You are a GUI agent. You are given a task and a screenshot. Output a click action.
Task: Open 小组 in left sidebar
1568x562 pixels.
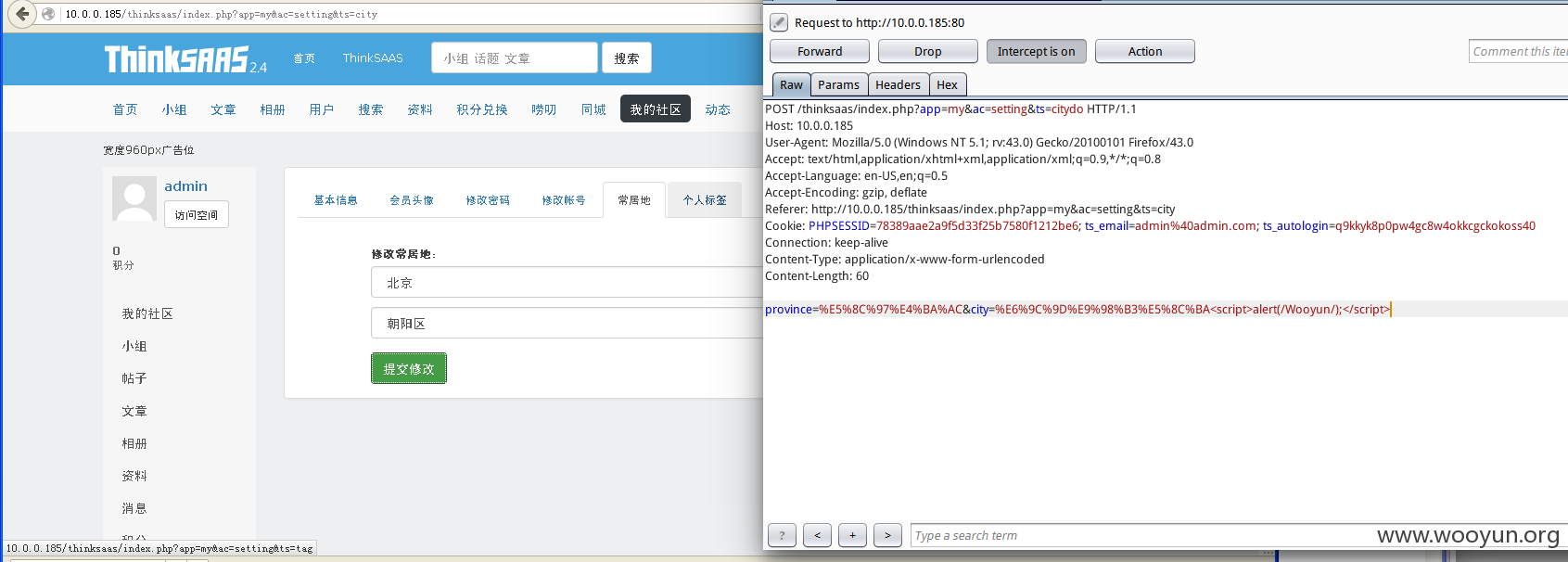click(134, 346)
